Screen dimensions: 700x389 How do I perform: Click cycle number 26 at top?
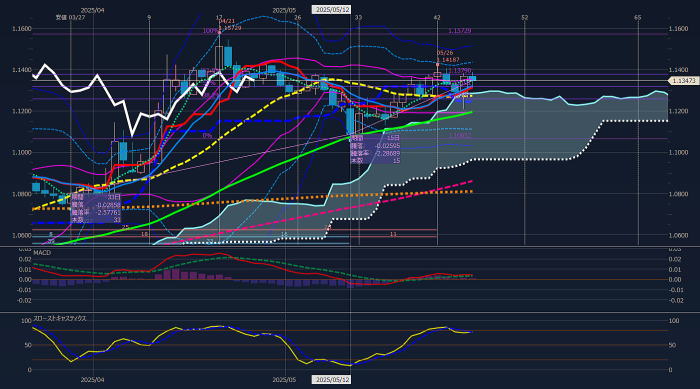pos(298,17)
